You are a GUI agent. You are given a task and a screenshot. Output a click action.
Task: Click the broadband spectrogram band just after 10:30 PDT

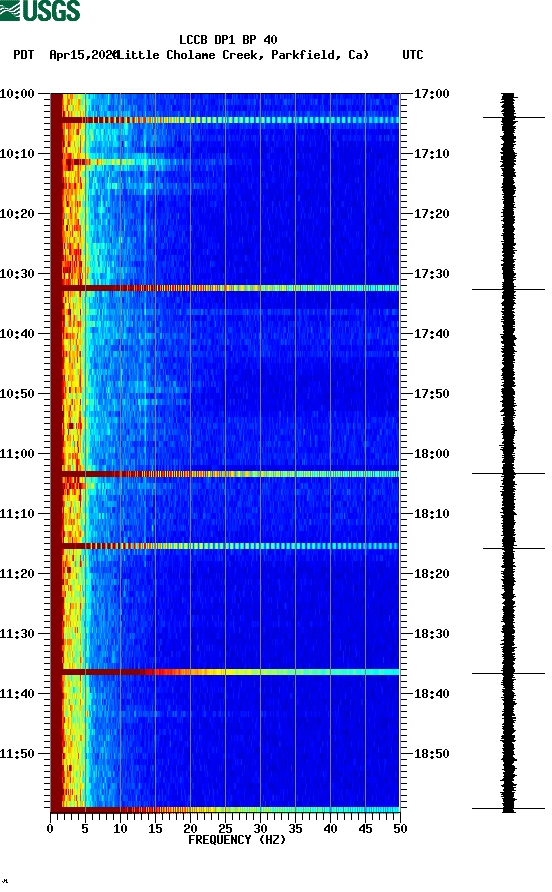[225, 288]
